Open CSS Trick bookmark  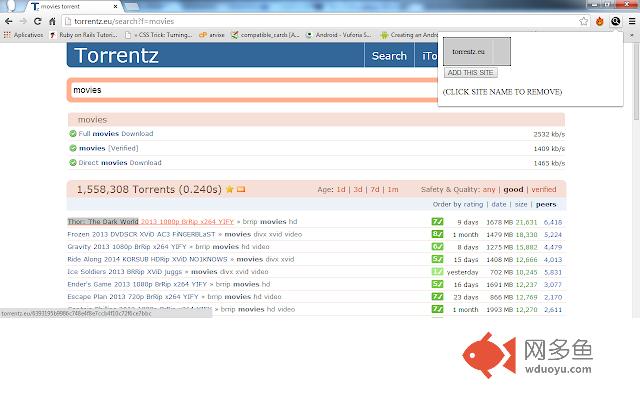[x=159, y=35]
